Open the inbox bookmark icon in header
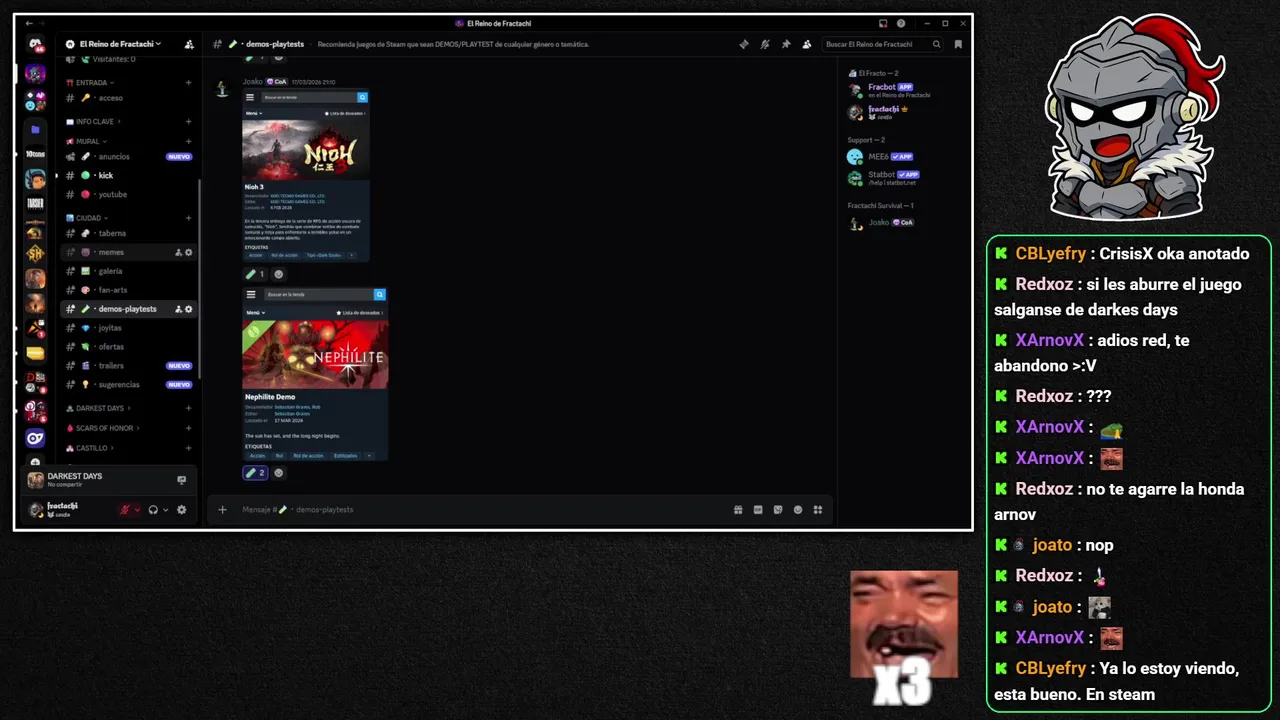The image size is (1280, 720). 958,44
